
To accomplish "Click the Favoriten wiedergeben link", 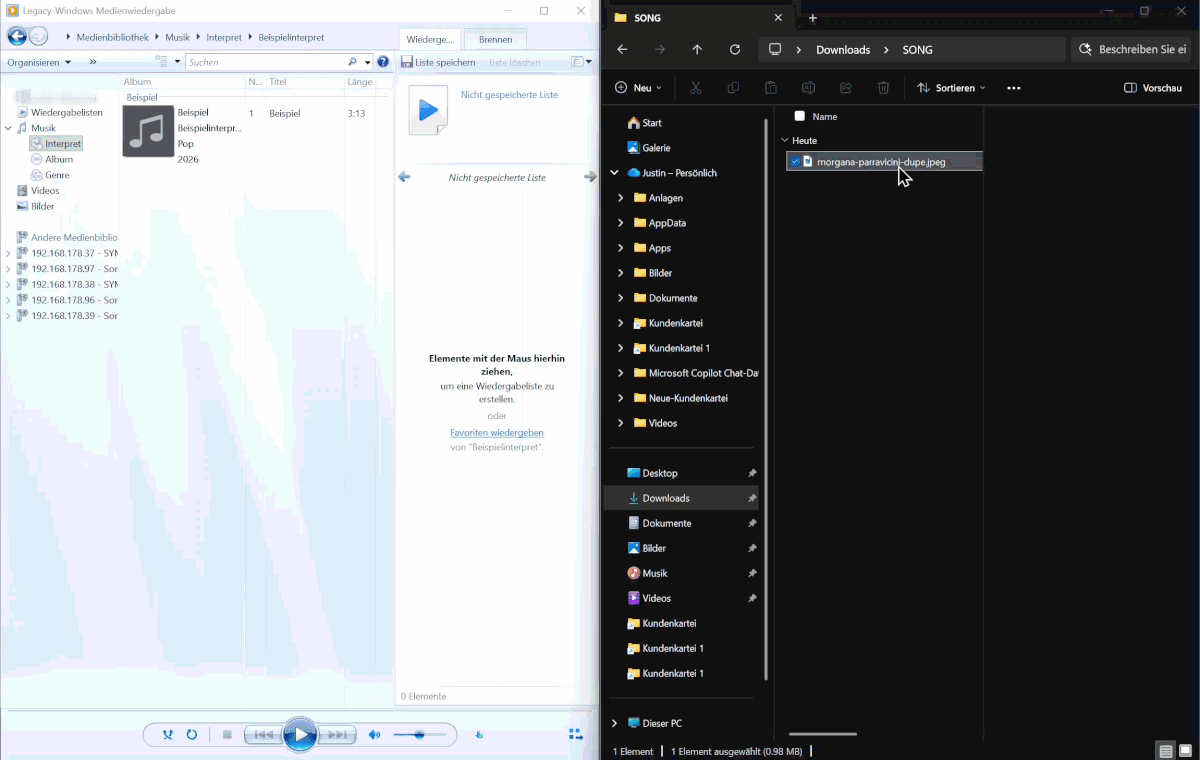I will coord(497,432).
